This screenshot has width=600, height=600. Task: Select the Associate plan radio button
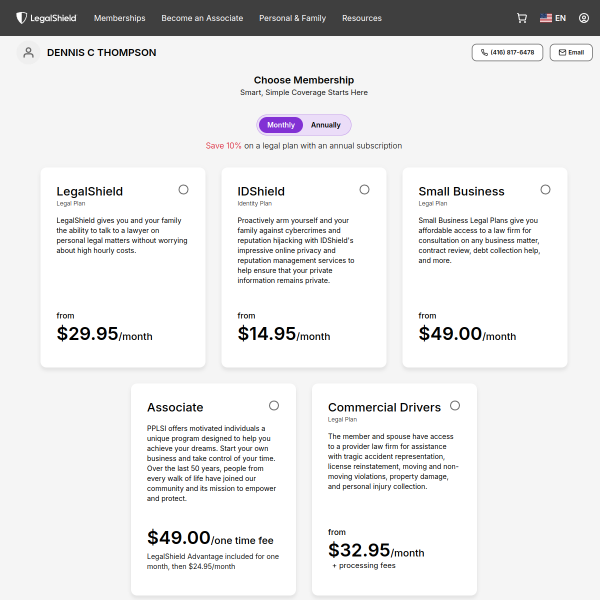click(x=274, y=405)
